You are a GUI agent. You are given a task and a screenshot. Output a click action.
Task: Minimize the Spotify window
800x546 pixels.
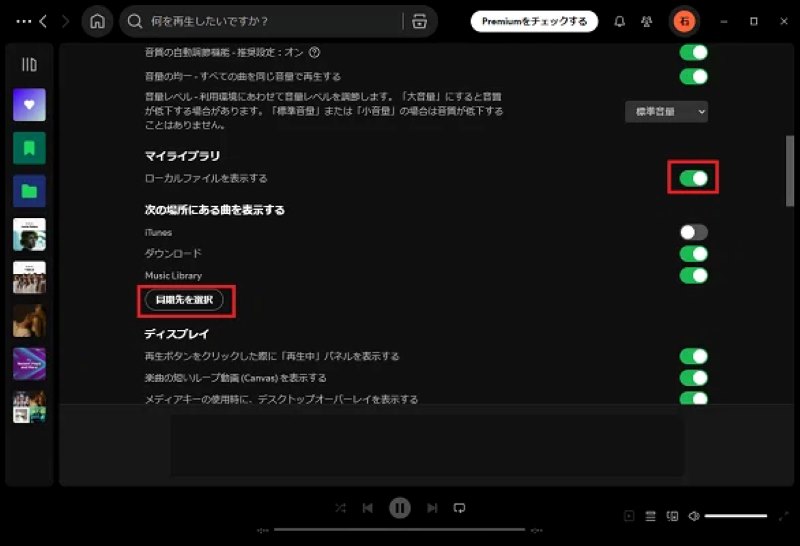tap(723, 21)
